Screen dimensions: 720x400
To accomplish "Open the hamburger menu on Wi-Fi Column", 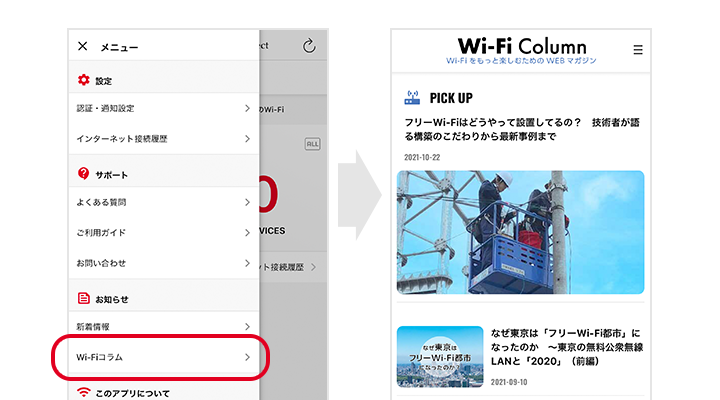I will pyautogui.click(x=638, y=50).
